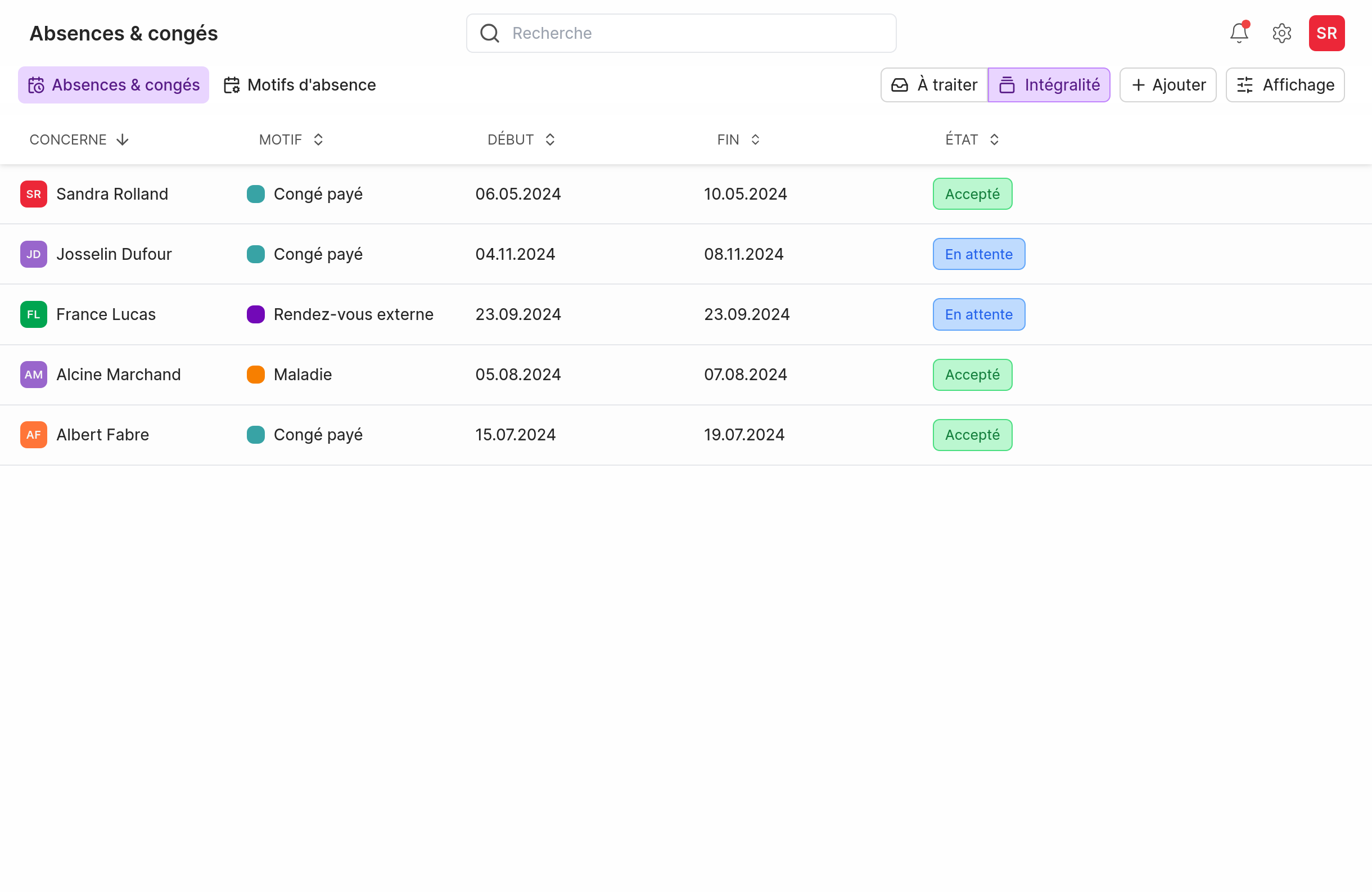Switch to the Intégralité view
Screen dimensions: 1372x892
(1049, 85)
